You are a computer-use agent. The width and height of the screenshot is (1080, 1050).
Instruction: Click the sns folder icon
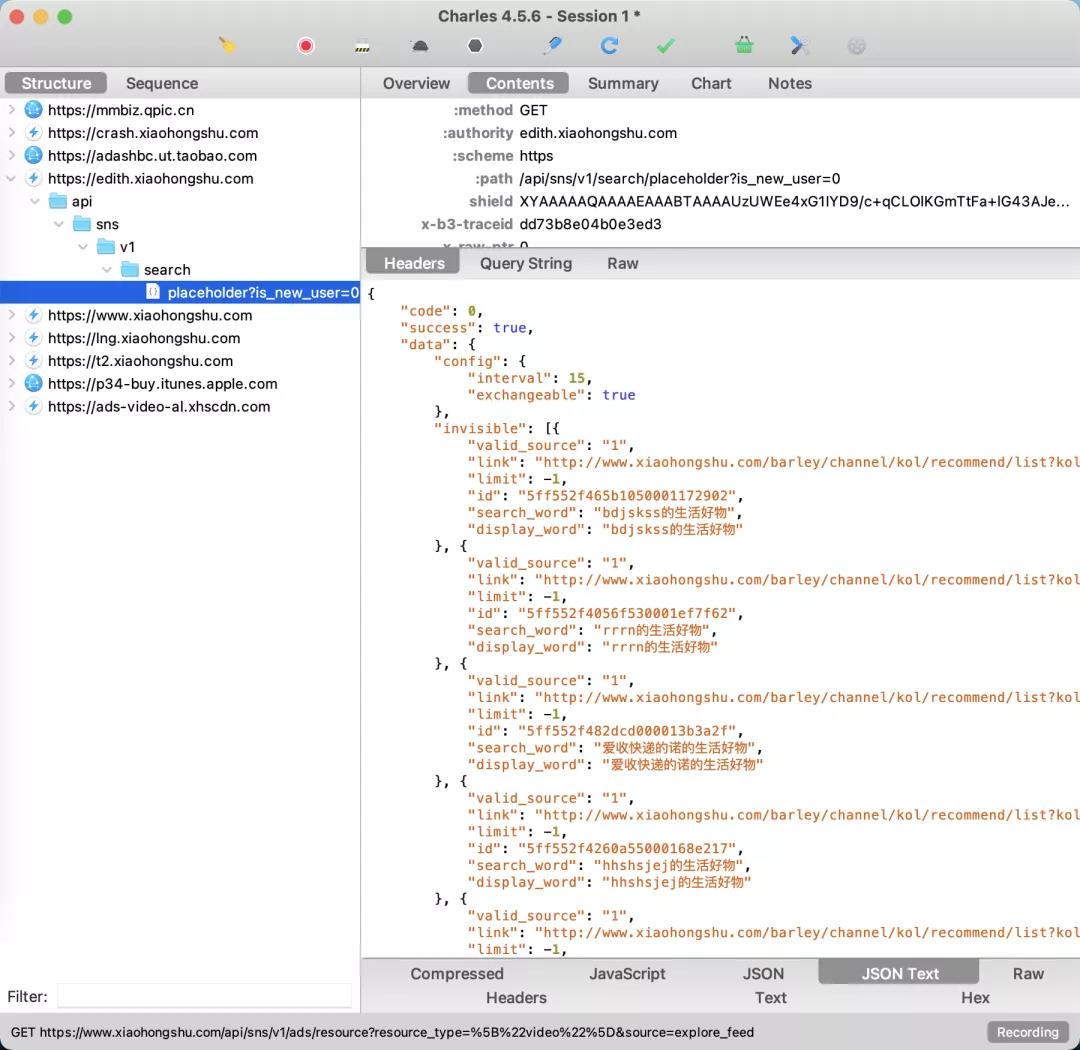pyautogui.click(x=82, y=224)
